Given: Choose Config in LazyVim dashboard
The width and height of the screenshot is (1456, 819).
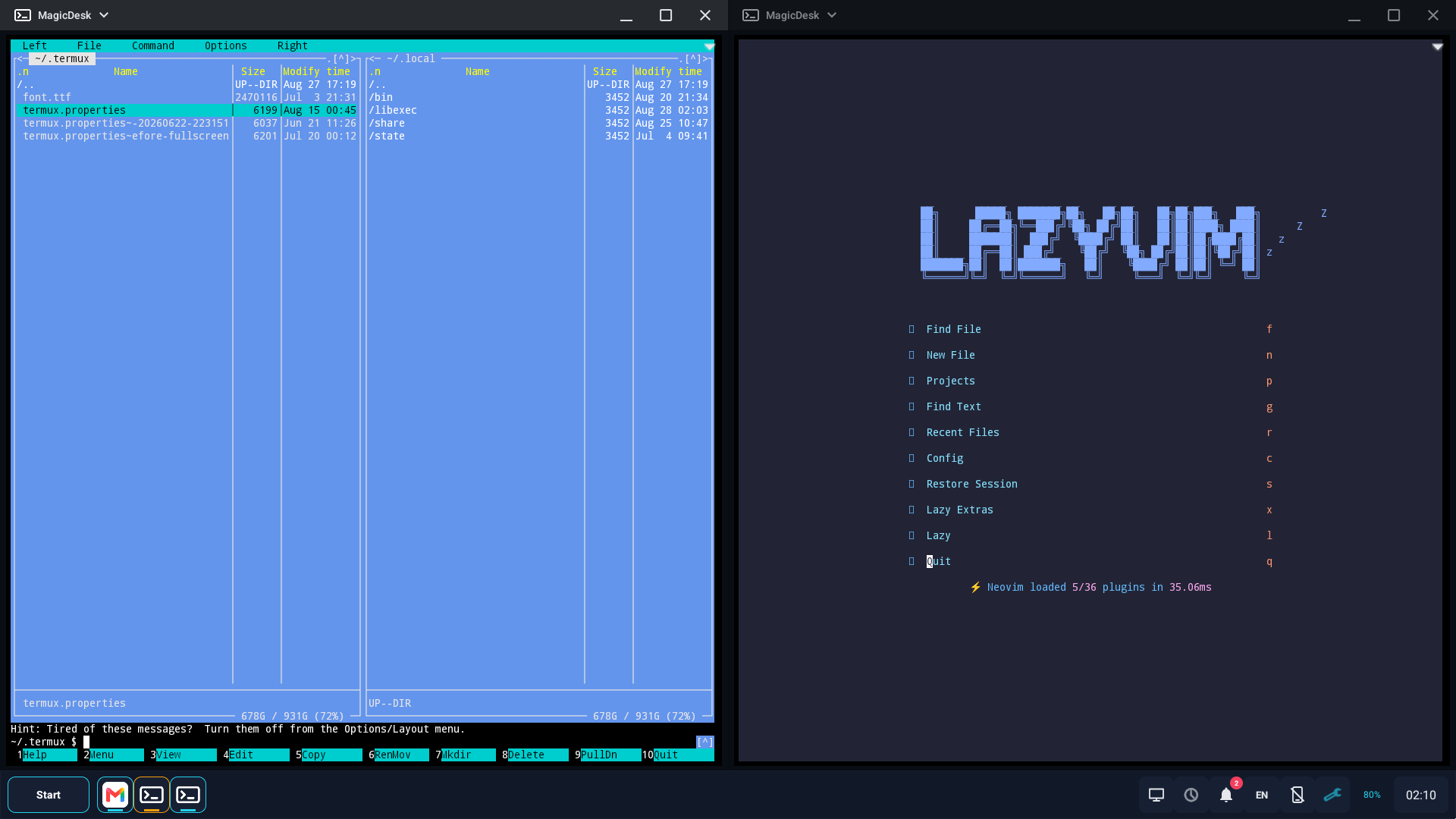Looking at the screenshot, I should pyautogui.click(x=945, y=458).
